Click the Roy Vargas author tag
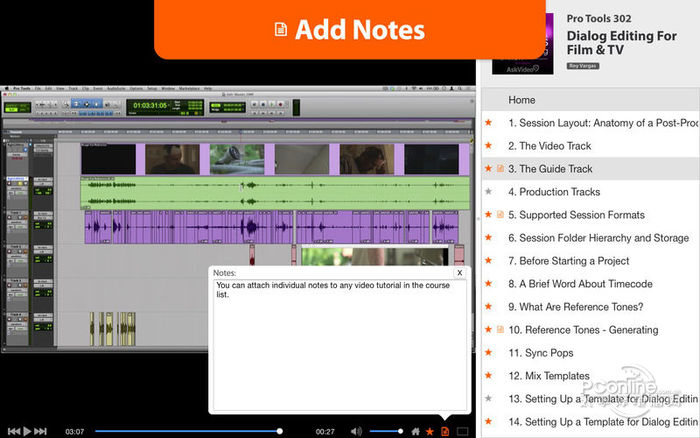 click(583, 66)
